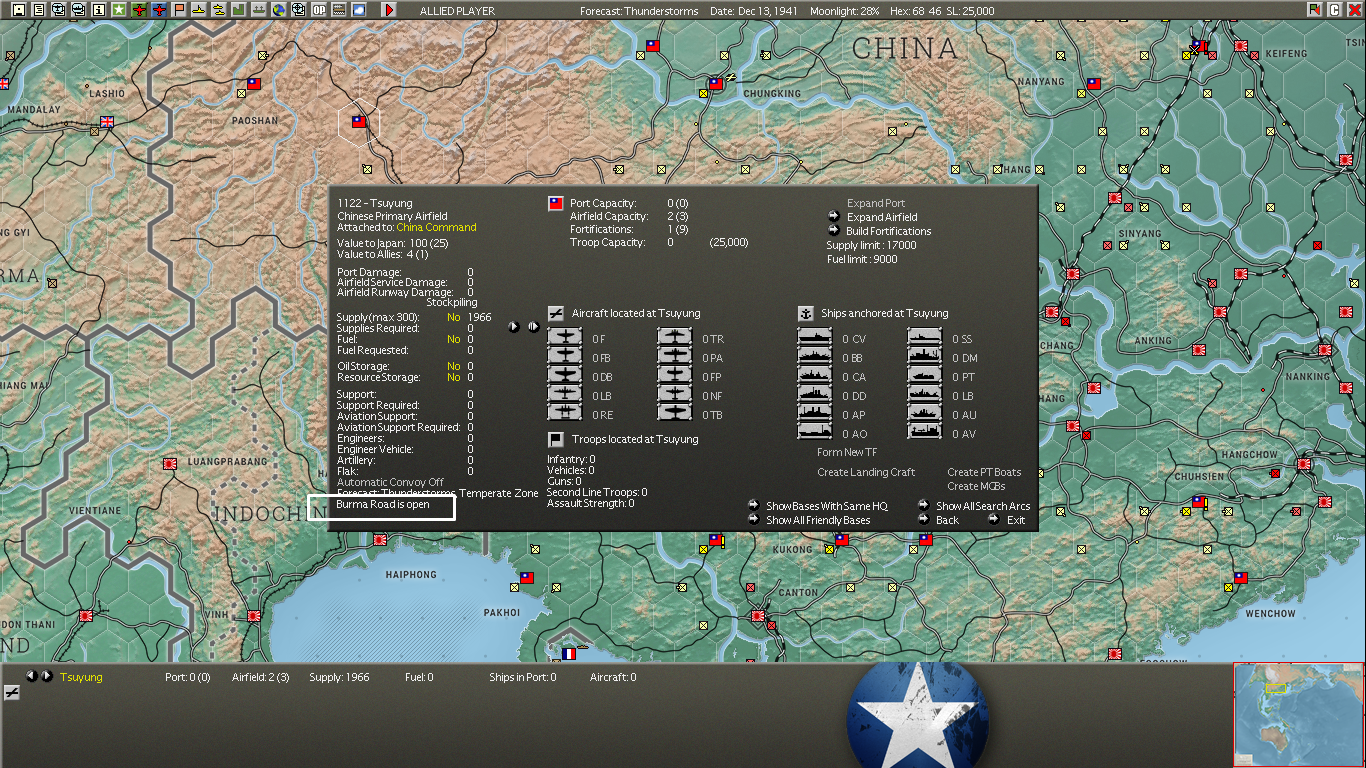Screen dimensions: 1366x768
Task: Select Show All Search Arcs
Action: [x=982, y=506]
